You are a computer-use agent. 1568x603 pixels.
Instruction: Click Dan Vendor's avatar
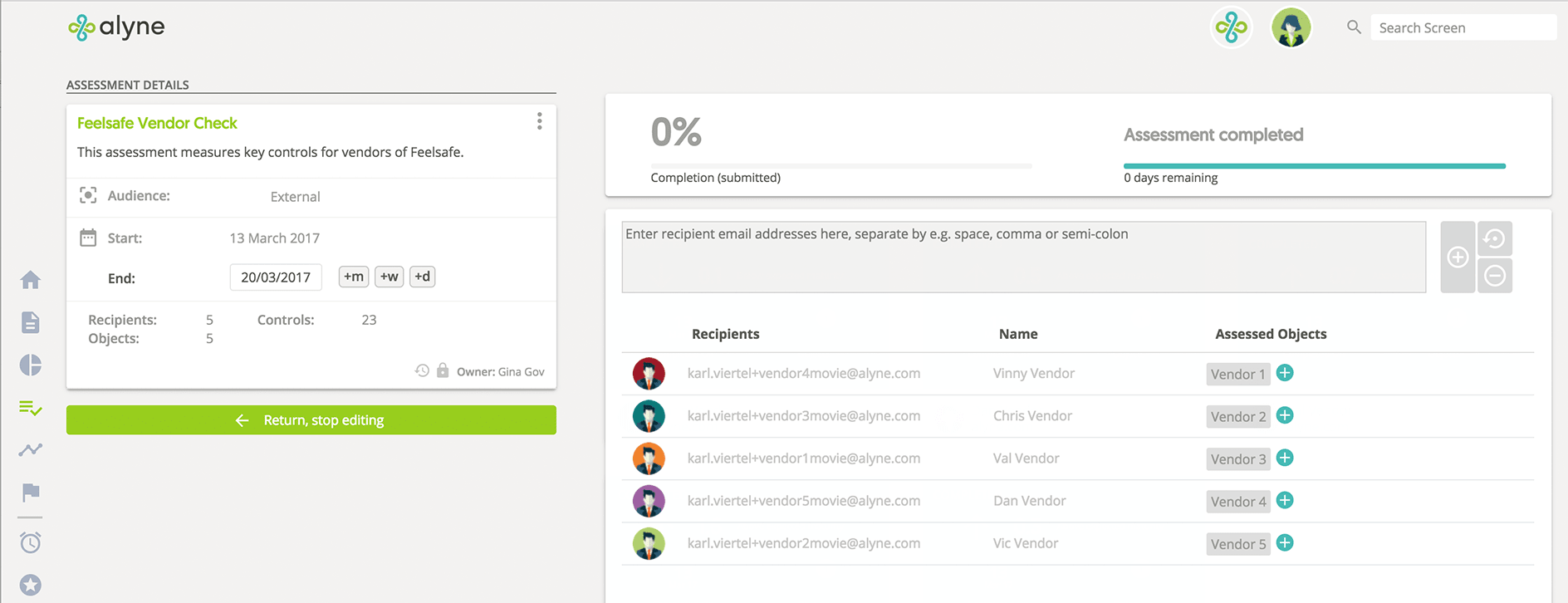point(649,501)
